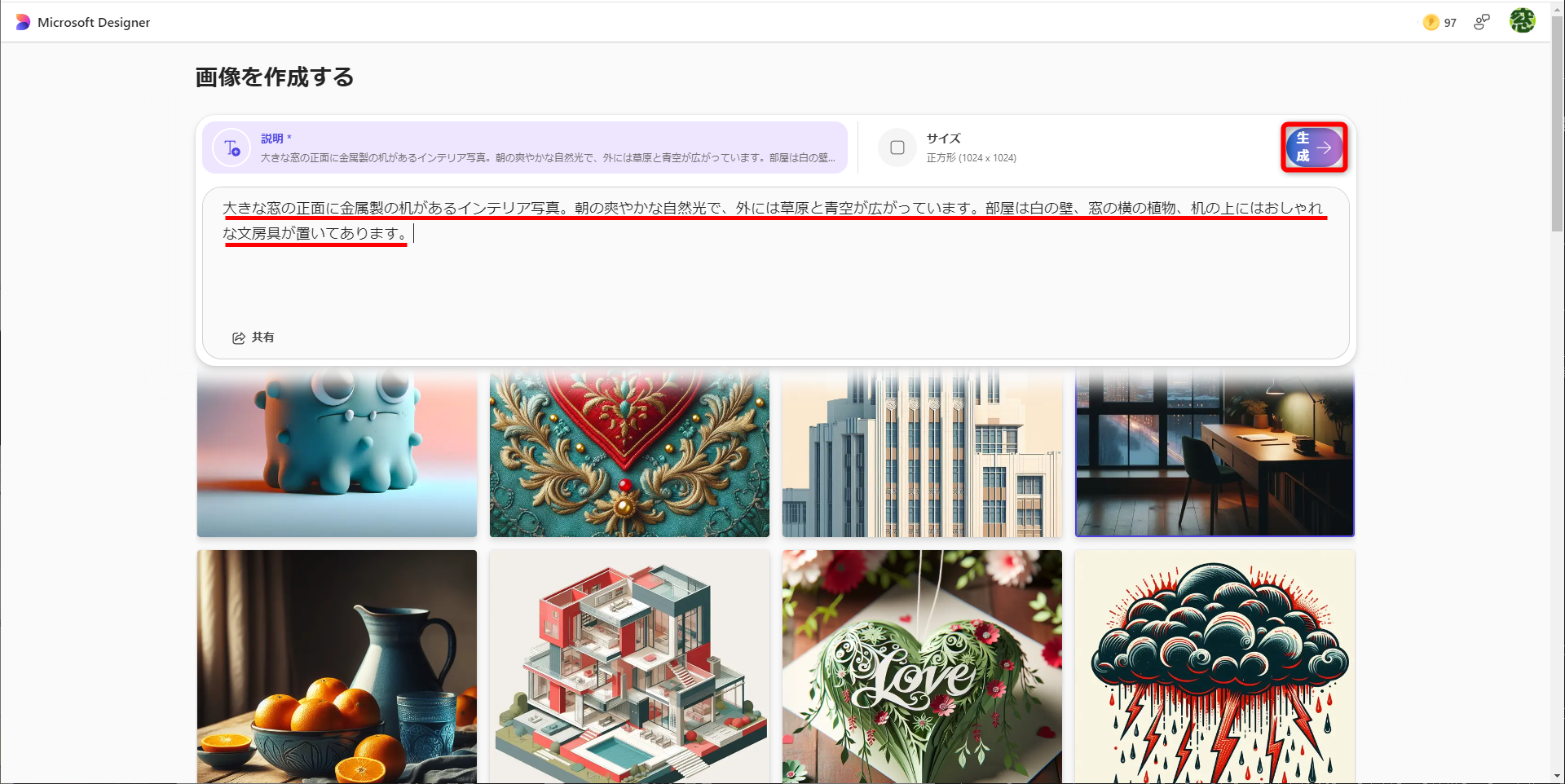This screenshot has width=1565, height=784.
Task: Click the 共有 share icon
Action: pos(239,338)
